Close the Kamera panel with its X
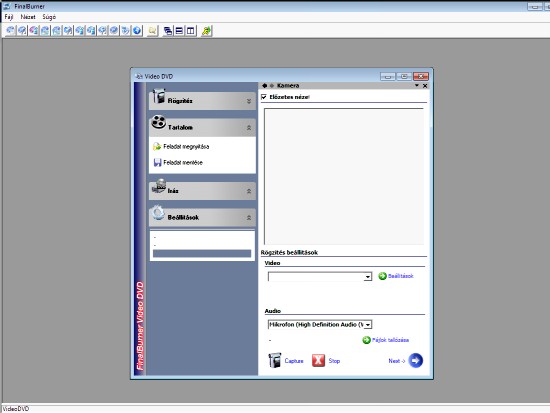Image resolution: width=550 pixels, height=413 pixels. [x=425, y=86]
